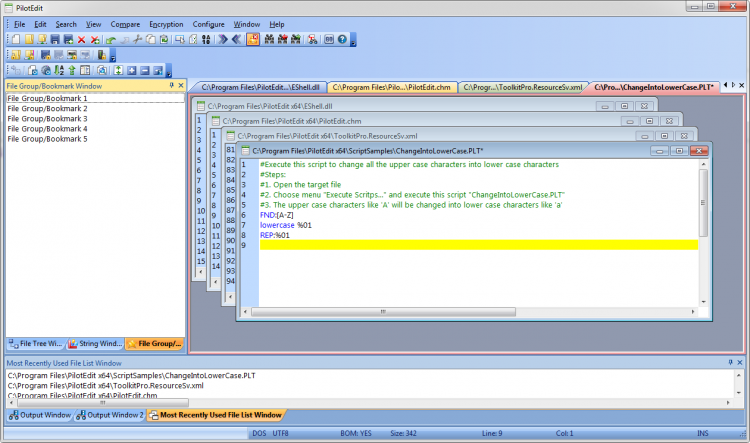Click the sort A-Z icon
This screenshot has height=443, width=750.
tap(59, 71)
